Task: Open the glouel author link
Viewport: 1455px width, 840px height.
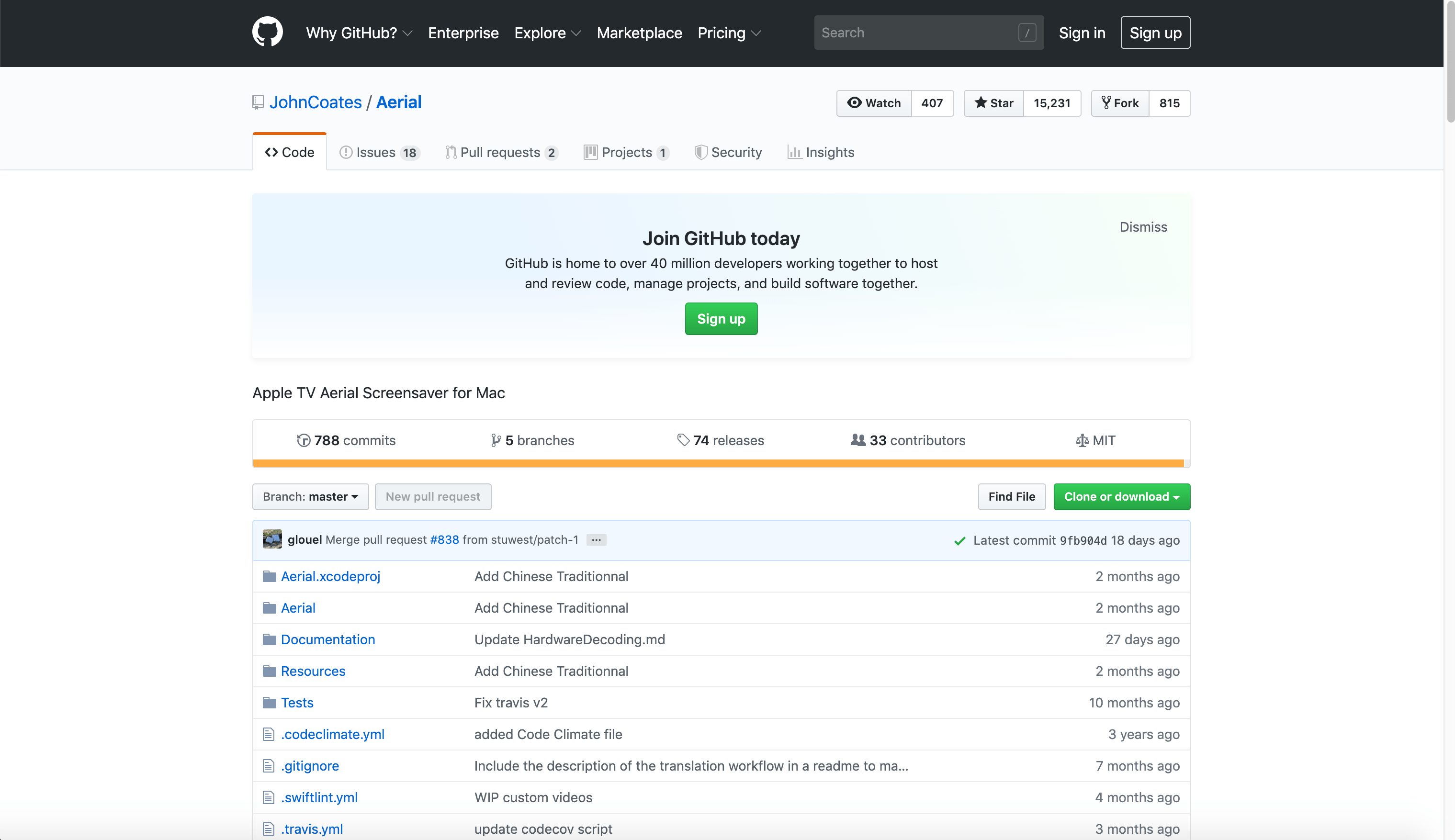Action: pyautogui.click(x=305, y=540)
